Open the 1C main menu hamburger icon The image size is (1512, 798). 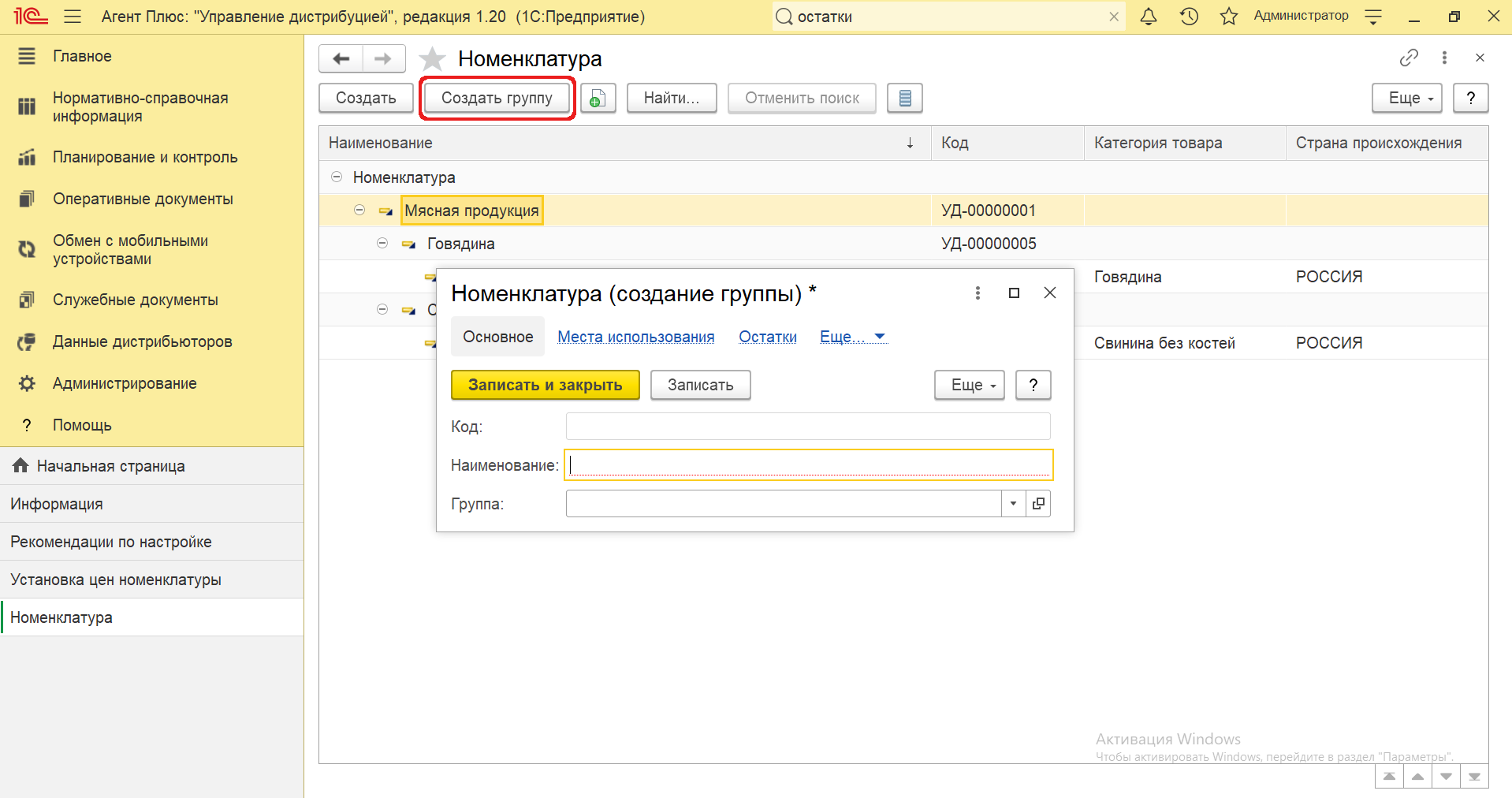click(73, 17)
